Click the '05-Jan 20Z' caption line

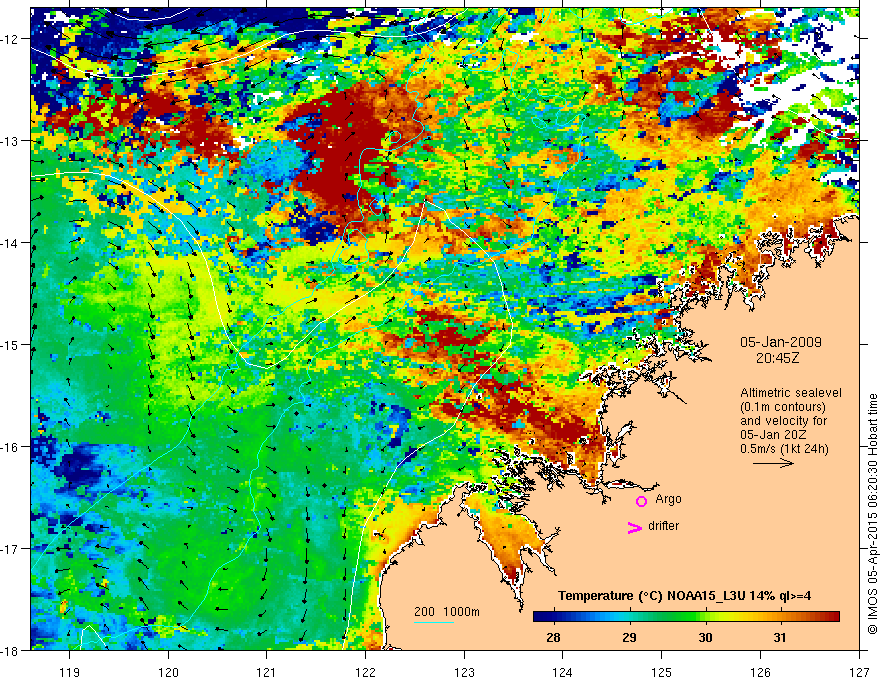(x=776, y=435)
